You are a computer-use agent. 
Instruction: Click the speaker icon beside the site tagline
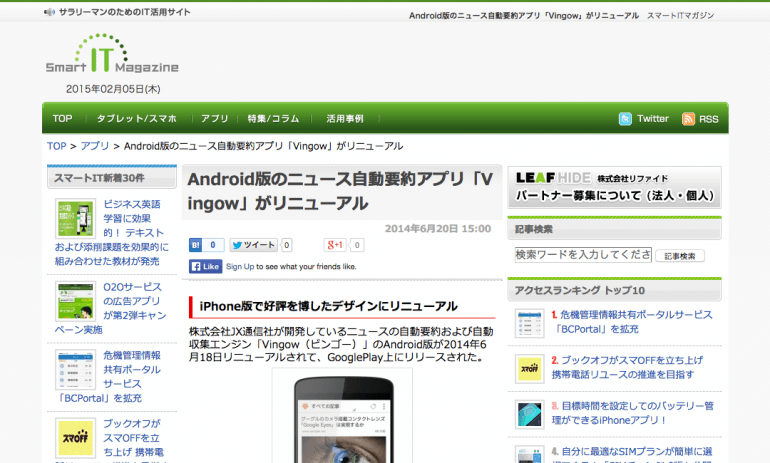click(50, 12)
